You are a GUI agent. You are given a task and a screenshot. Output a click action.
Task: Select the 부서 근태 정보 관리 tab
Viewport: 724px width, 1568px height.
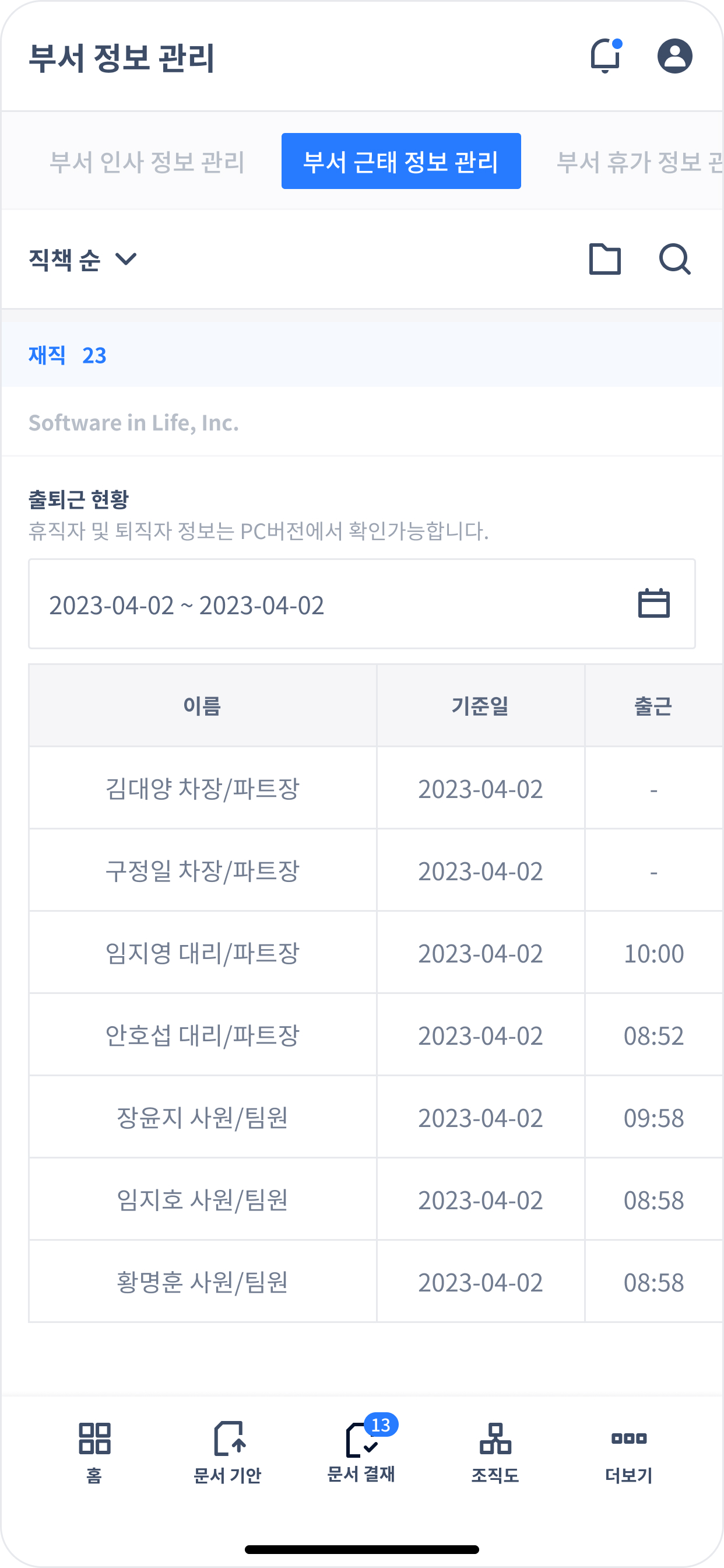click(x=401, y=162)
